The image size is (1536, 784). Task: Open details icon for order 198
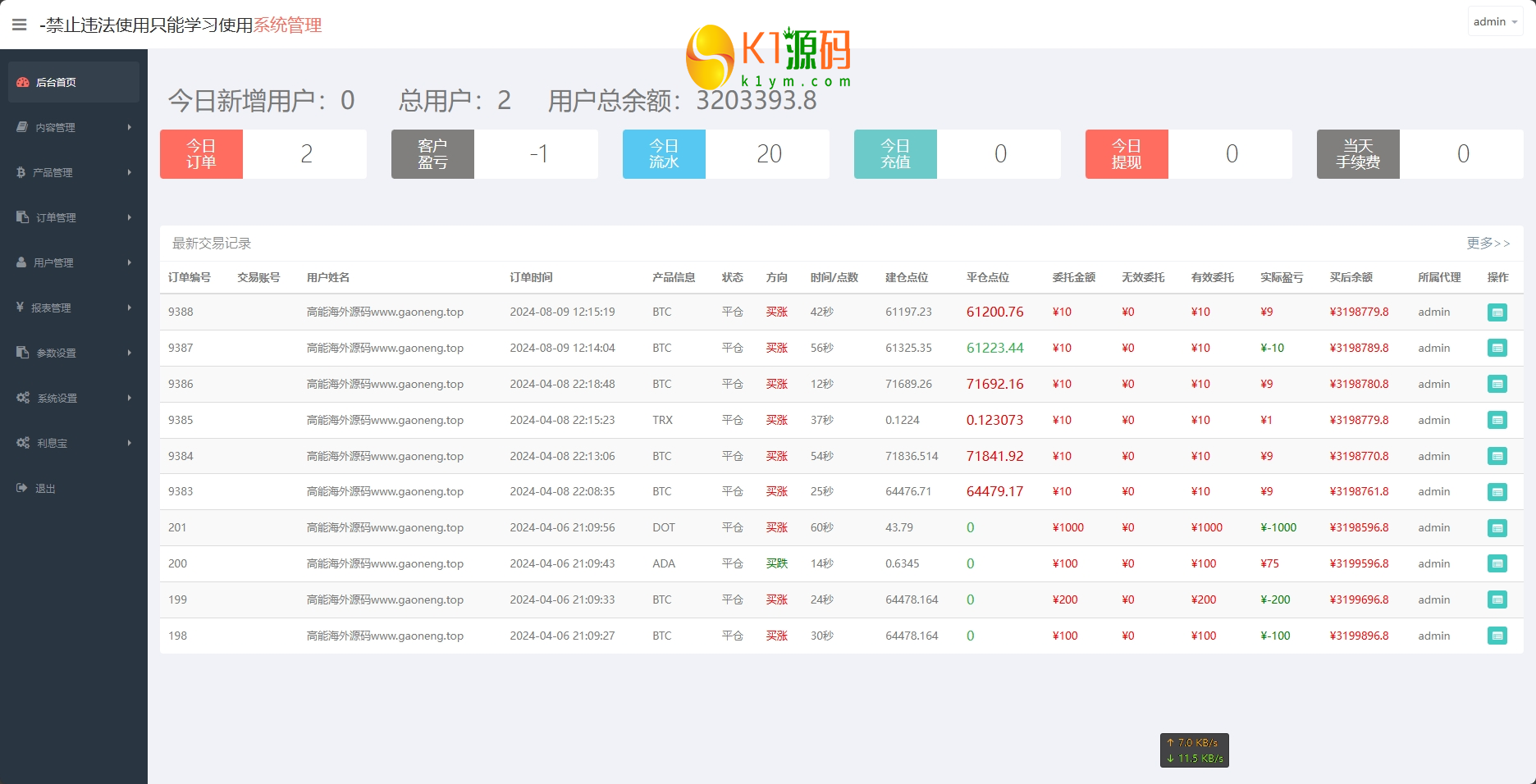coord(1497,636)
